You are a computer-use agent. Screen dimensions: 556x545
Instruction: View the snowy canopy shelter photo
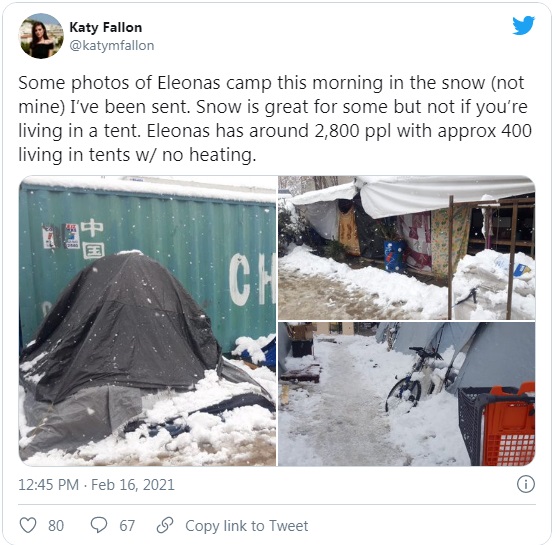(x=407, y=248)
